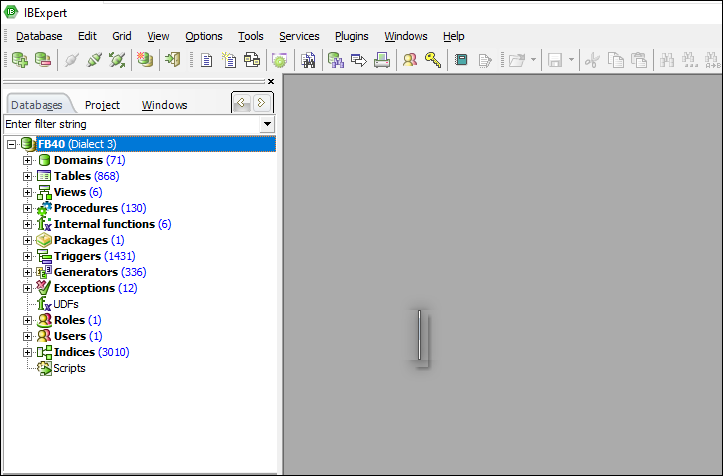Open the Help menu
The image size is (723, 476).
coord(453,36)
